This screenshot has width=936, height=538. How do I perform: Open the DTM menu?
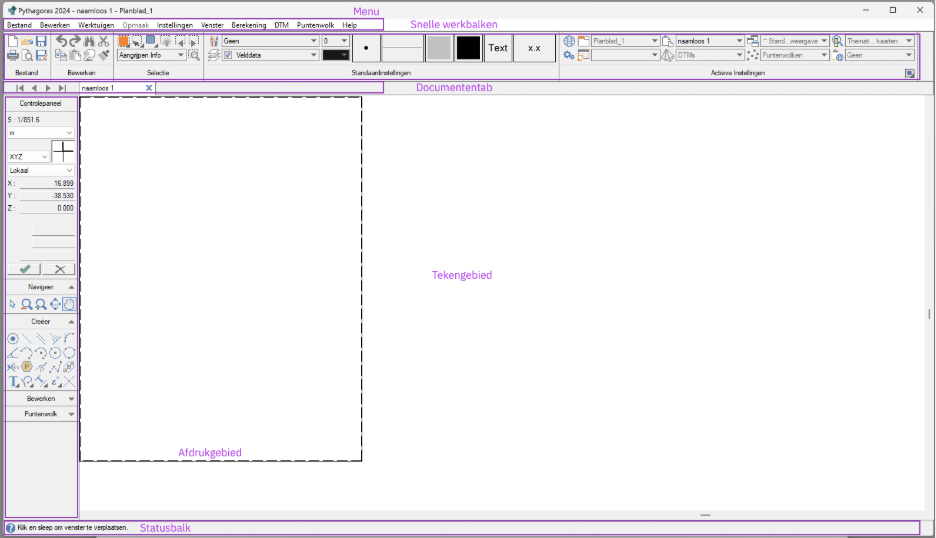tap(282, 25)
